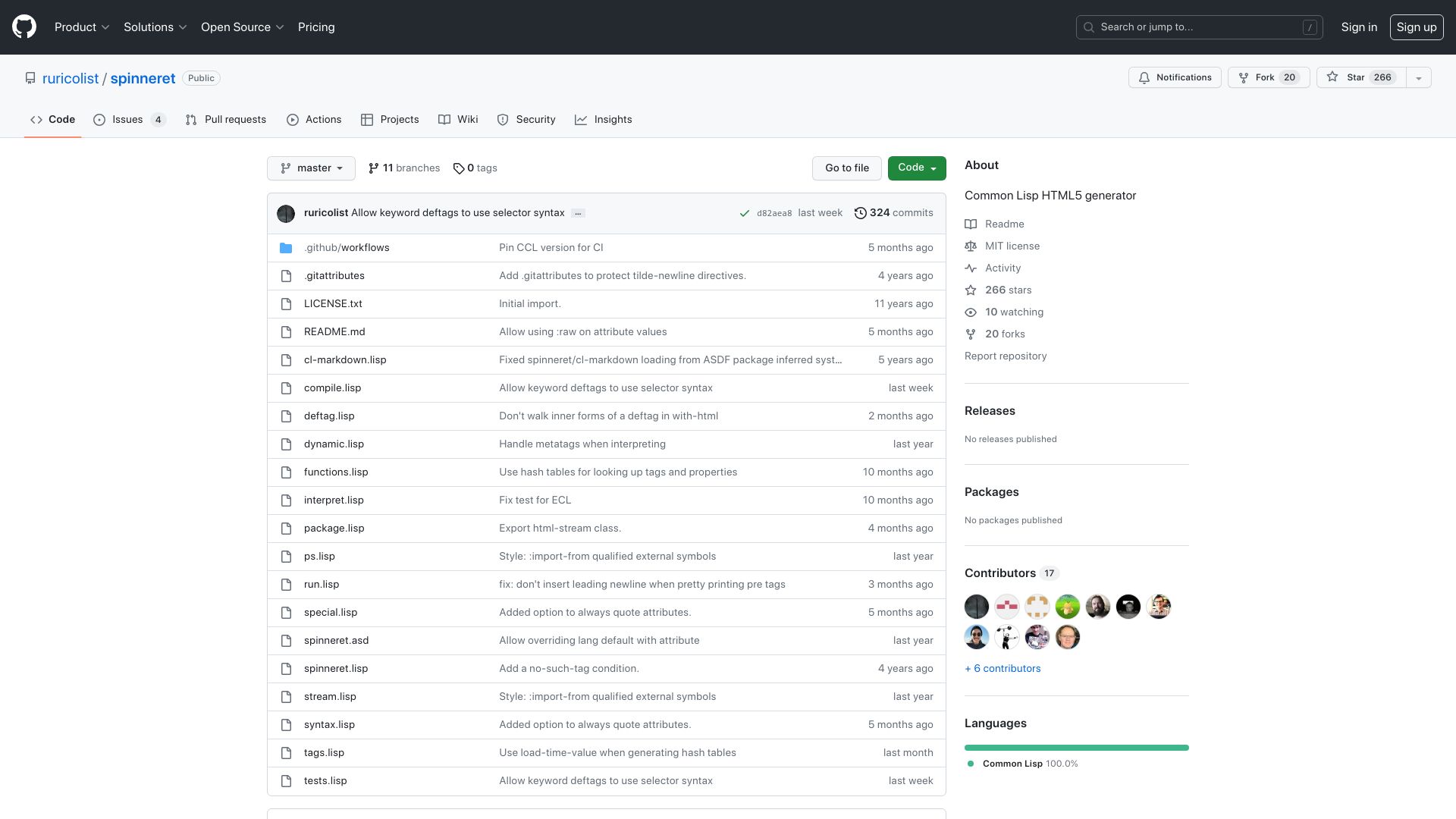Open the Insights tab
1456x819 pixels.
pos(604,119)
